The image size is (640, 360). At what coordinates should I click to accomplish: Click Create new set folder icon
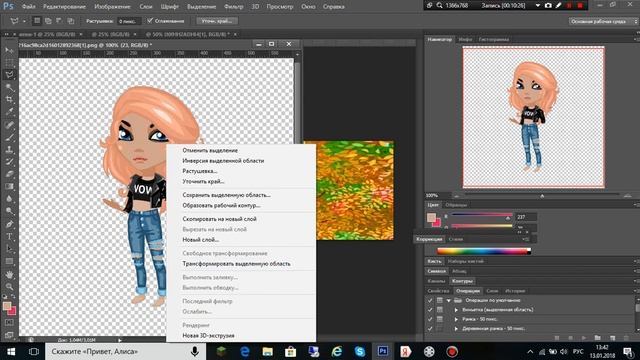click(x=598, y=338)
